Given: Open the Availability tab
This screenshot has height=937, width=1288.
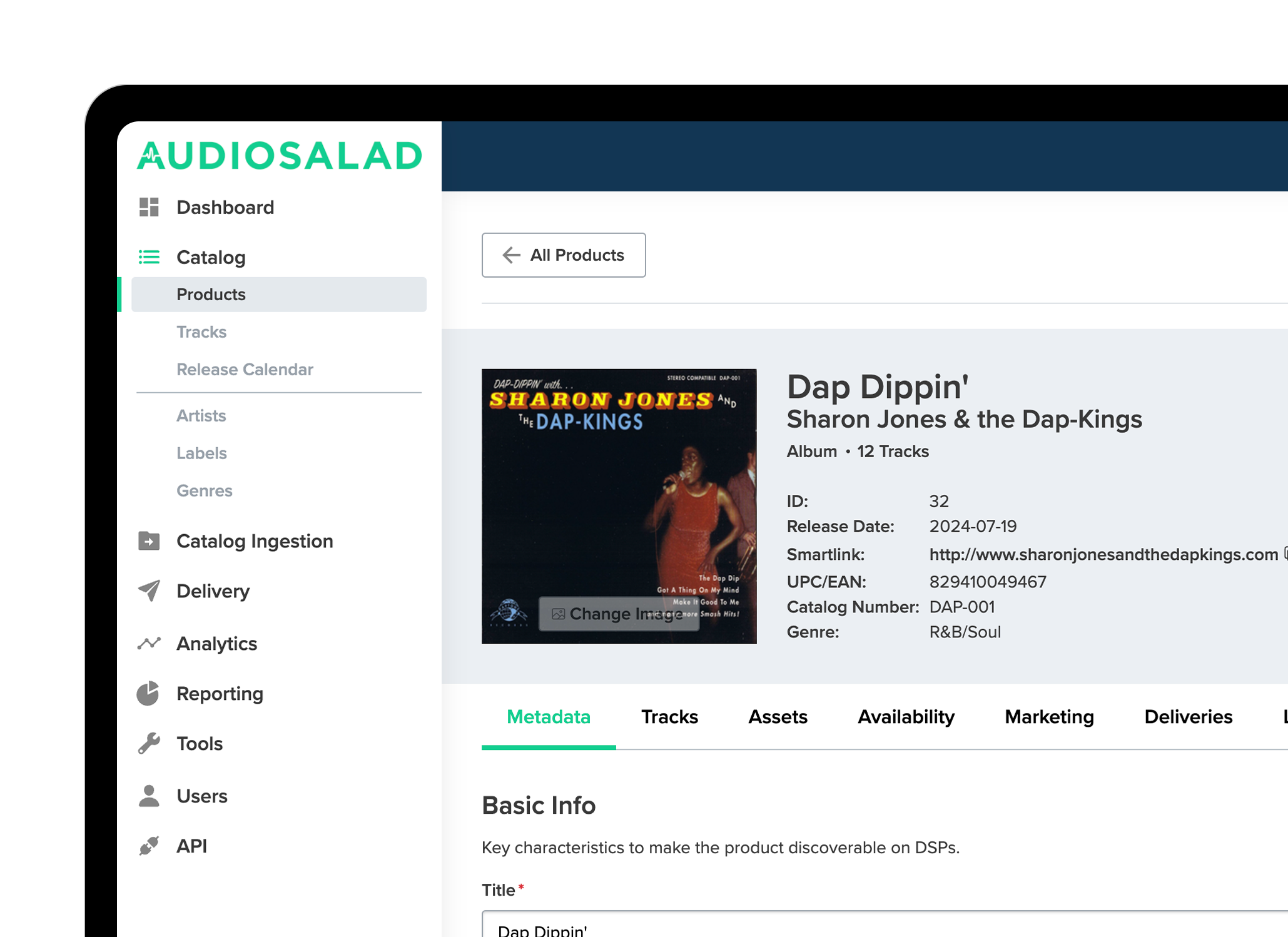Looking at the screenshot, I should coord(905,717).
